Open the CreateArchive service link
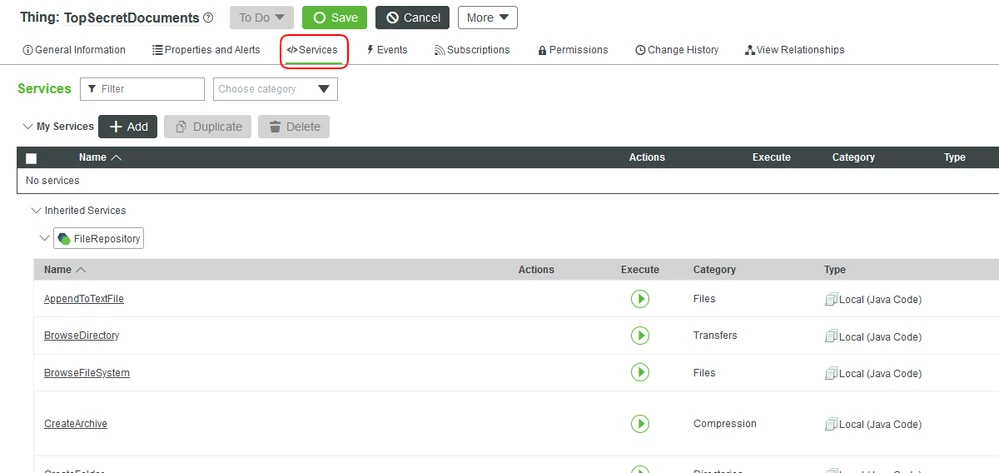This screenshot has height=473, width=999. pos(76,423)
